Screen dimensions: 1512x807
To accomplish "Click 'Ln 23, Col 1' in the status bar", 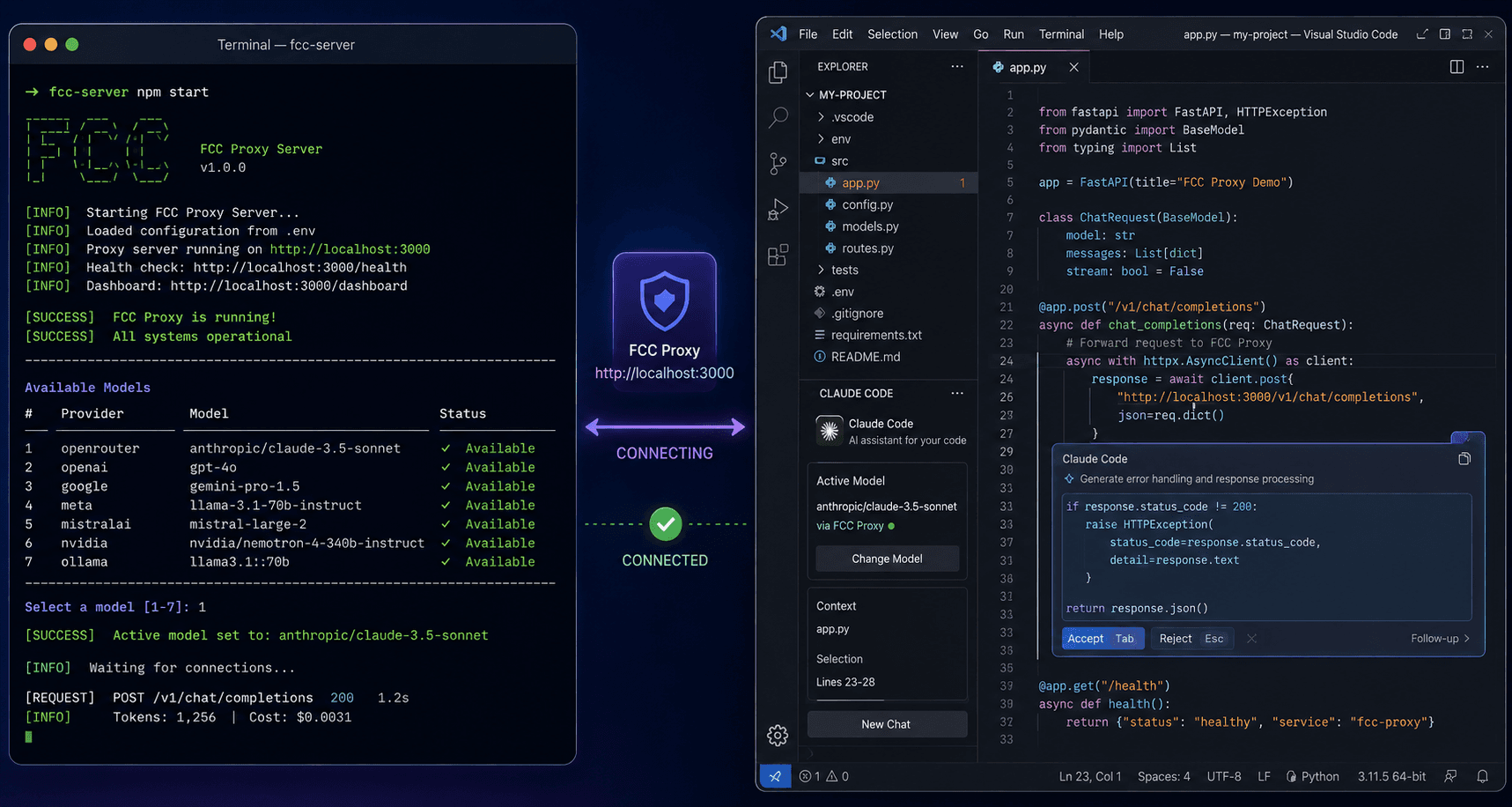I will [1090, 776].
